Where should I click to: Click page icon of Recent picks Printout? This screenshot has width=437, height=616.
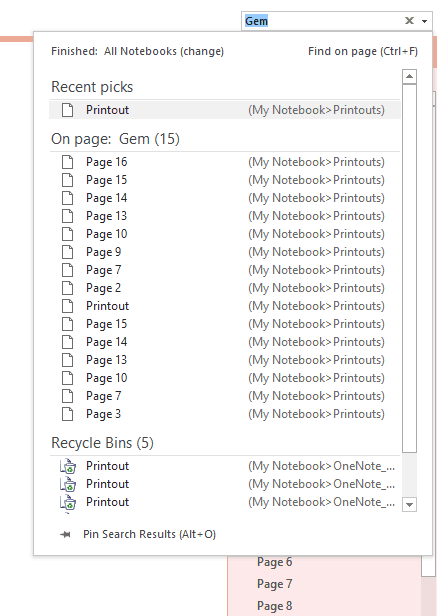[x=68, y=110]
